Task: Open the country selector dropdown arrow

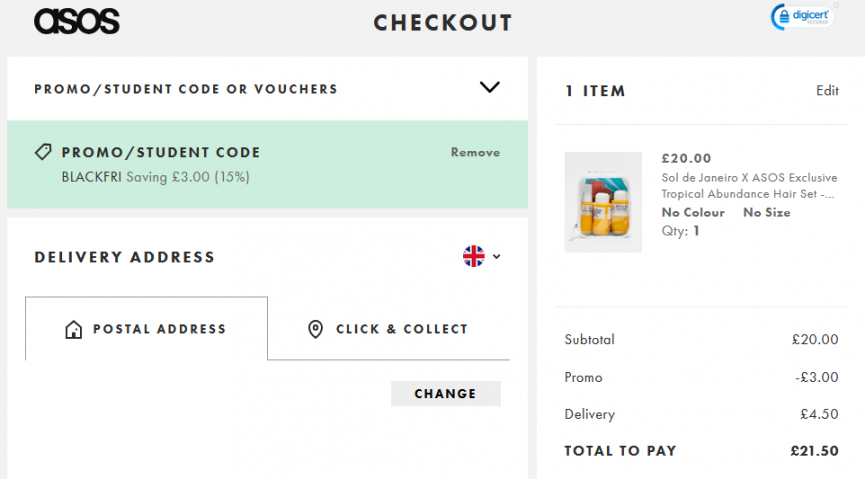Action: coord(497,257)
